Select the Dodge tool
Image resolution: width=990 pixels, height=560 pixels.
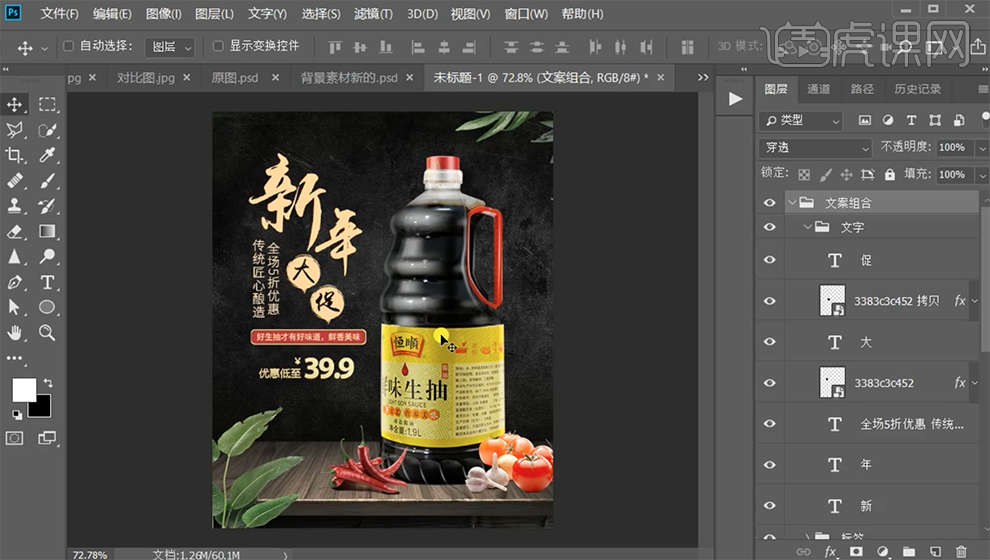point(47,256)
